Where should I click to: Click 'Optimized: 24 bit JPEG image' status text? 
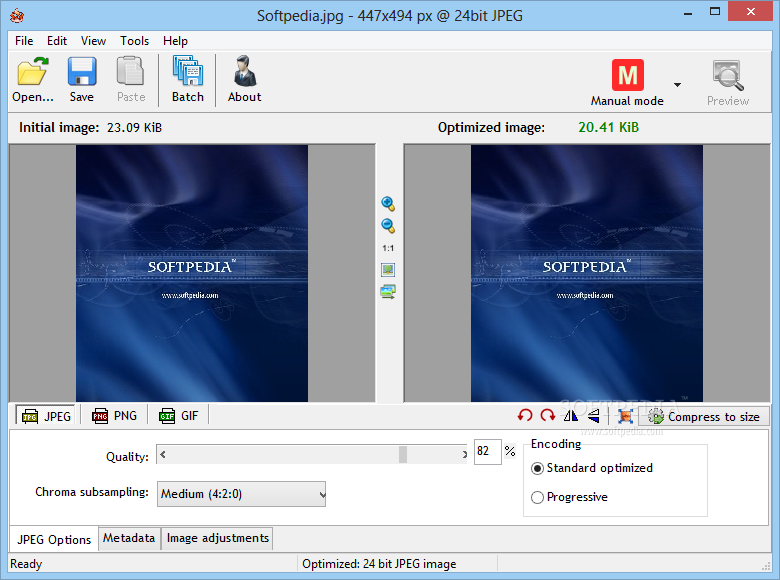pos(379,564)
